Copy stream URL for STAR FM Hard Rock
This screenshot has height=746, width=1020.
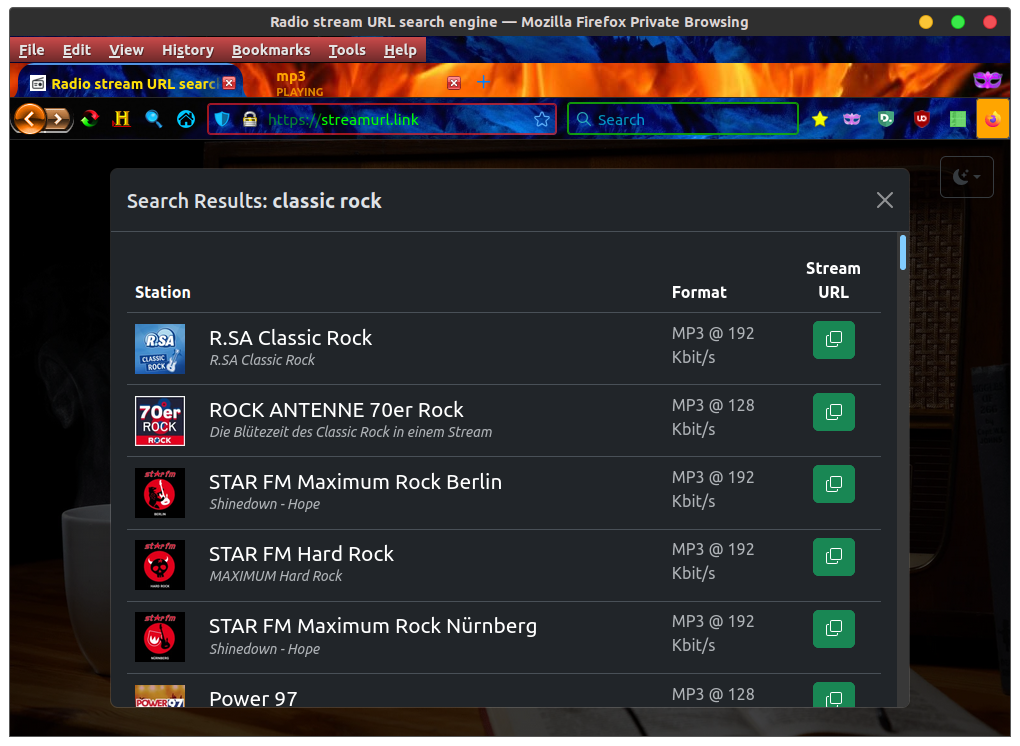[833, 556]
